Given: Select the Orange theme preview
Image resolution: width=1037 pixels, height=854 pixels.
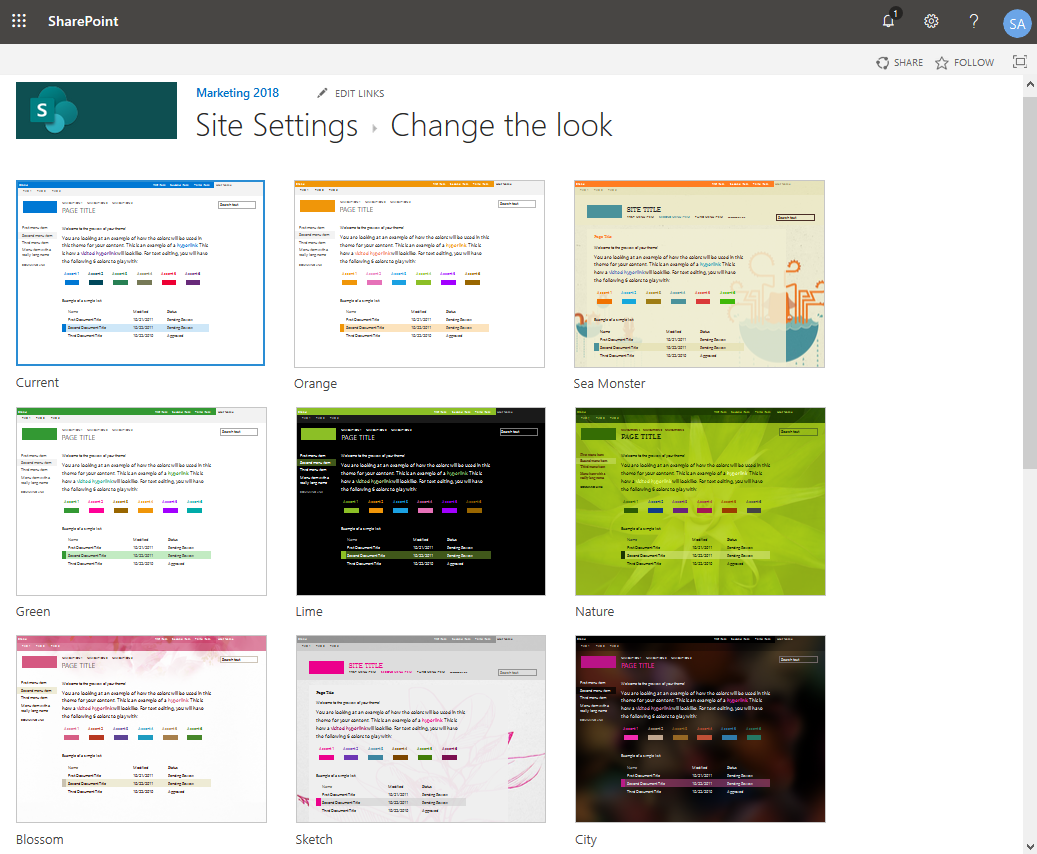Looking at the screenshot, I should 419,272.
